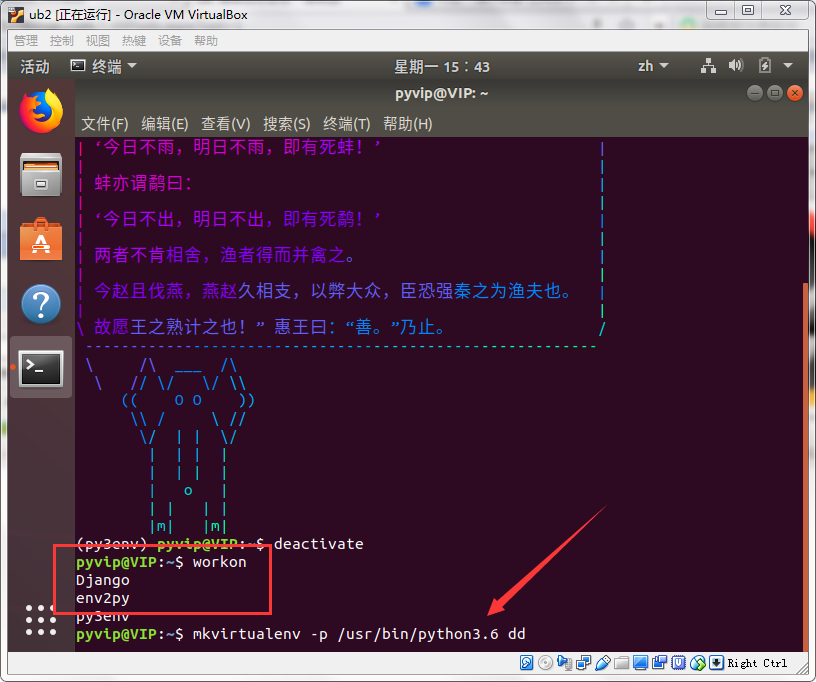The height and width of the screenshot is (682, 816).
Task: Open VirtualBox 热键 menu
Action: [x=134, y=41]
